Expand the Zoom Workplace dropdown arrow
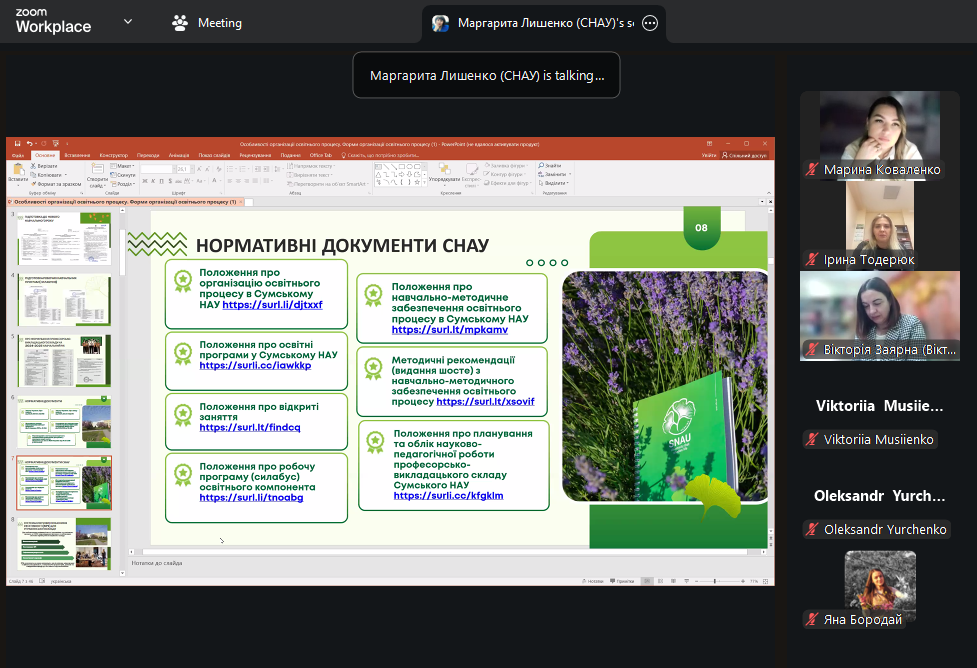The image size is (977, 668). [x=127, y=22]
